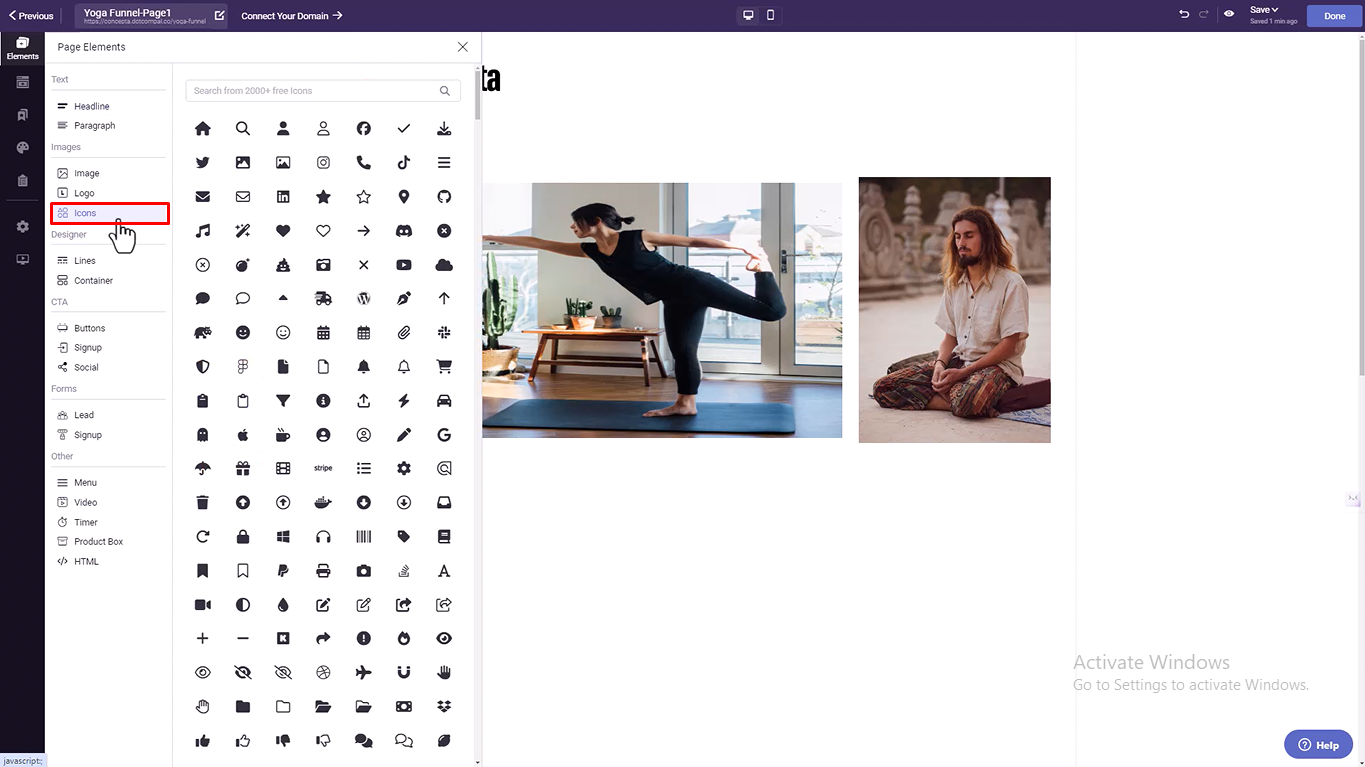The width and height of the screenshot is (1365, 767).
Task: Select the meditating man image
Action: pos(954,310)
